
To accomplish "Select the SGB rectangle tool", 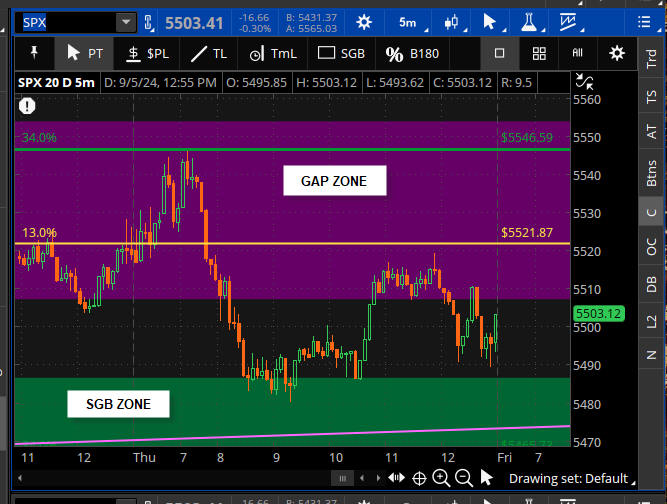I will tap(341, 54).
